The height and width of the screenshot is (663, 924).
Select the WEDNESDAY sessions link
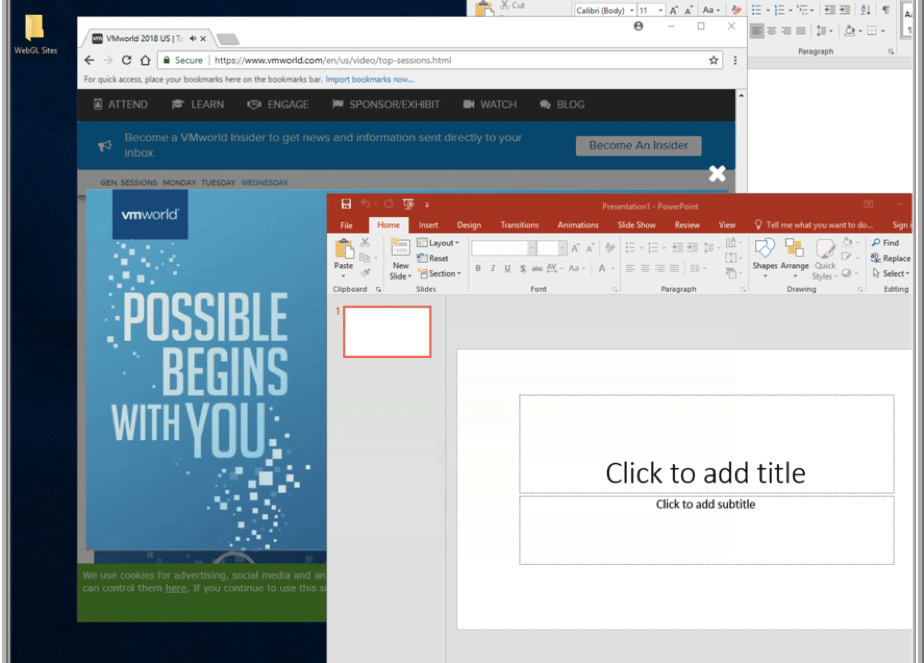[x=265, y=183]
